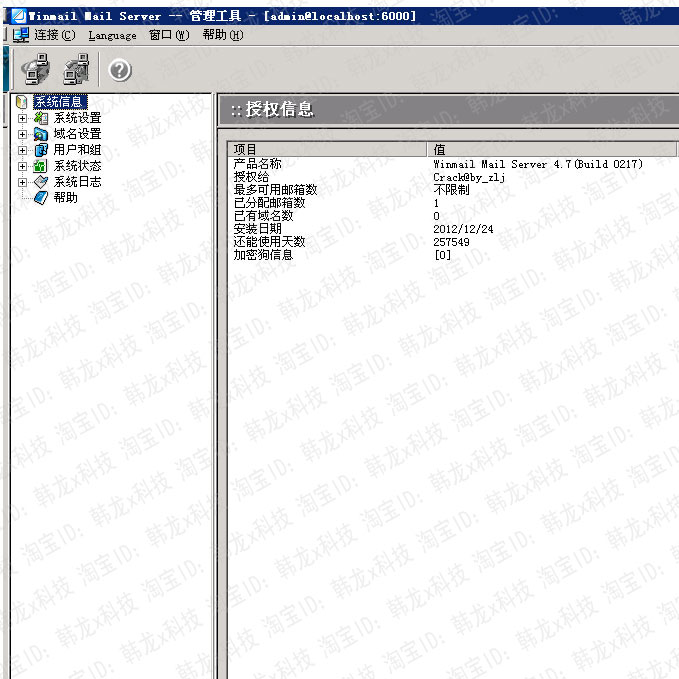
Task: Click the Winmail app icon in title bar
Action: (19, 16)
